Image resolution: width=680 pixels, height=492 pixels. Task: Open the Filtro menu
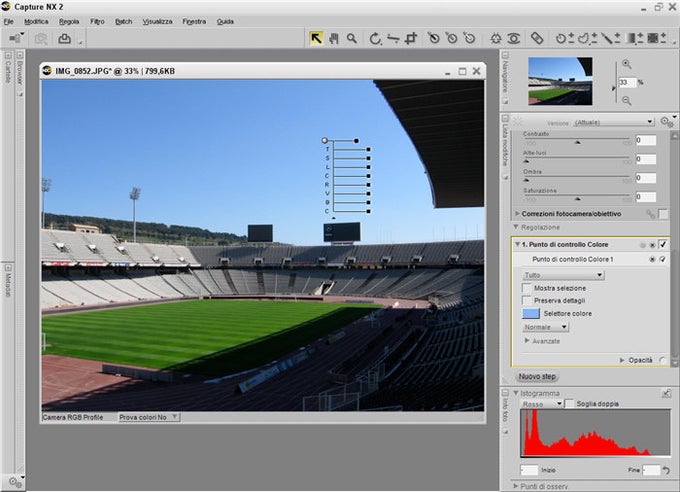[97, 21]
